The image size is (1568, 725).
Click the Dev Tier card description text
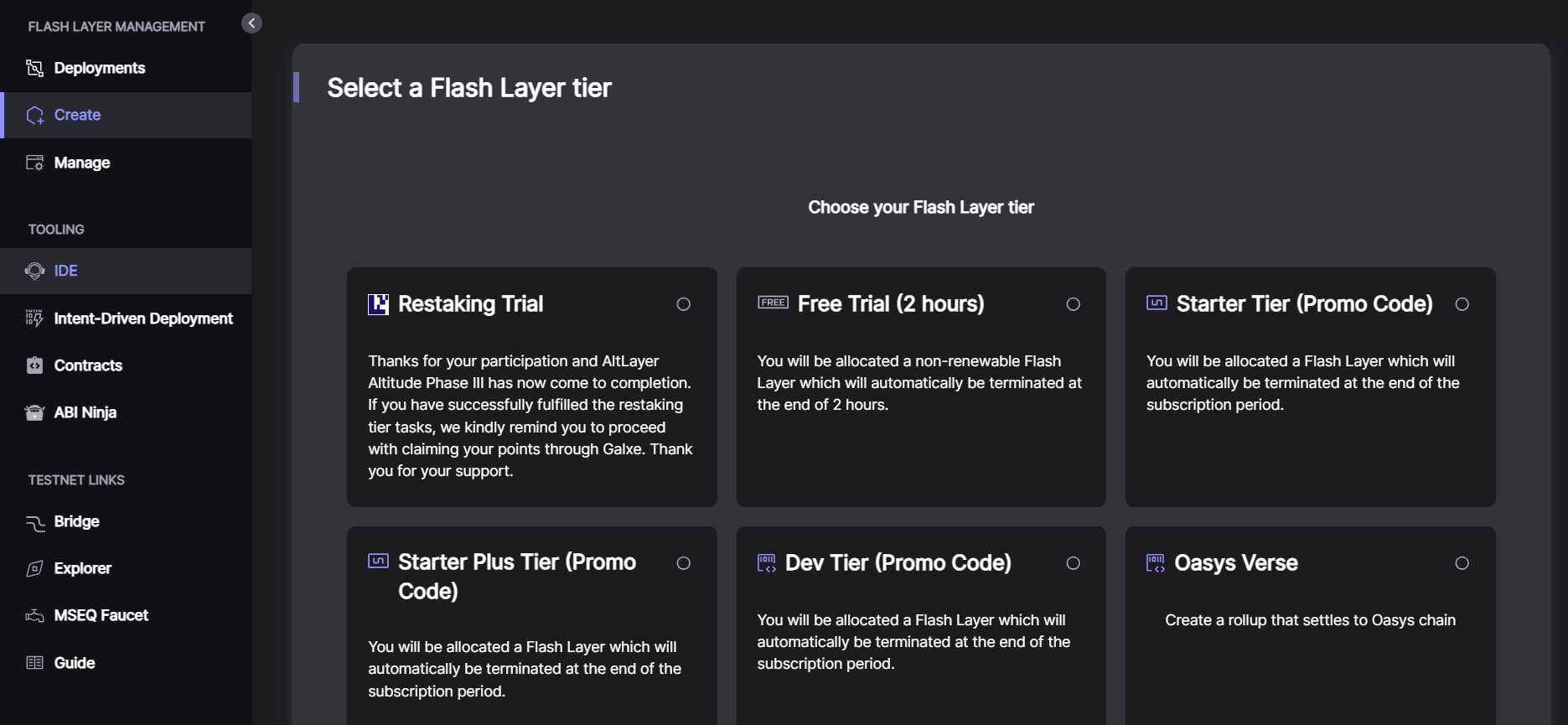[x=913, y=642]
